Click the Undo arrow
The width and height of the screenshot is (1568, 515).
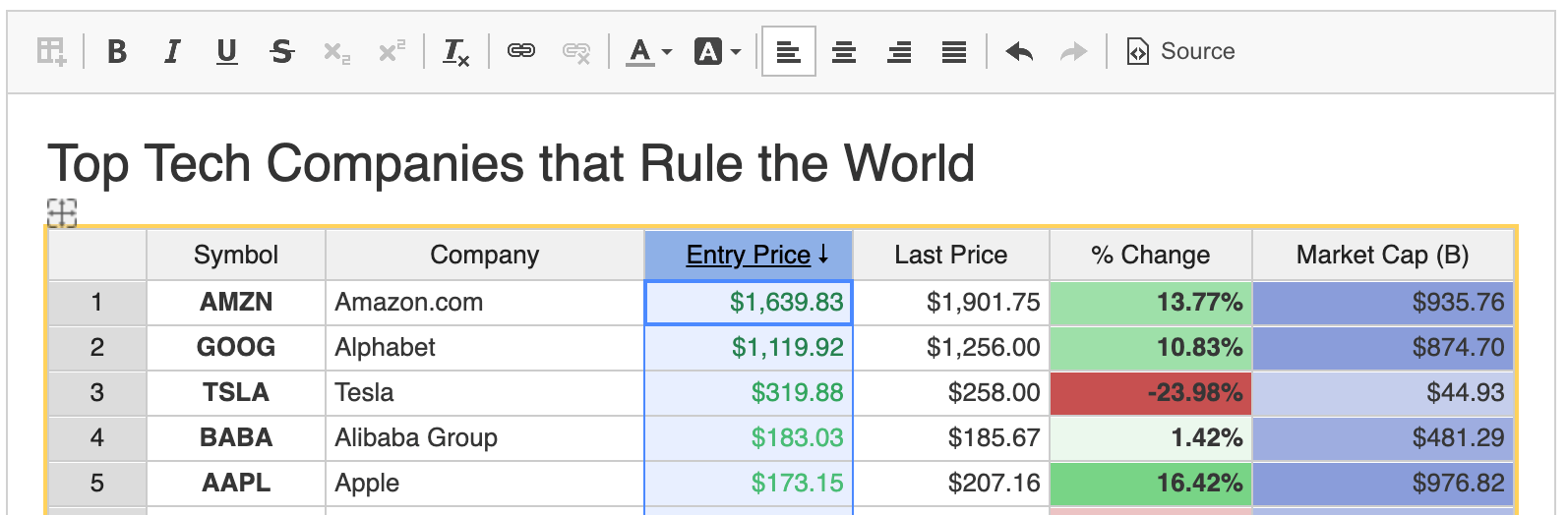pos(1019,51)
